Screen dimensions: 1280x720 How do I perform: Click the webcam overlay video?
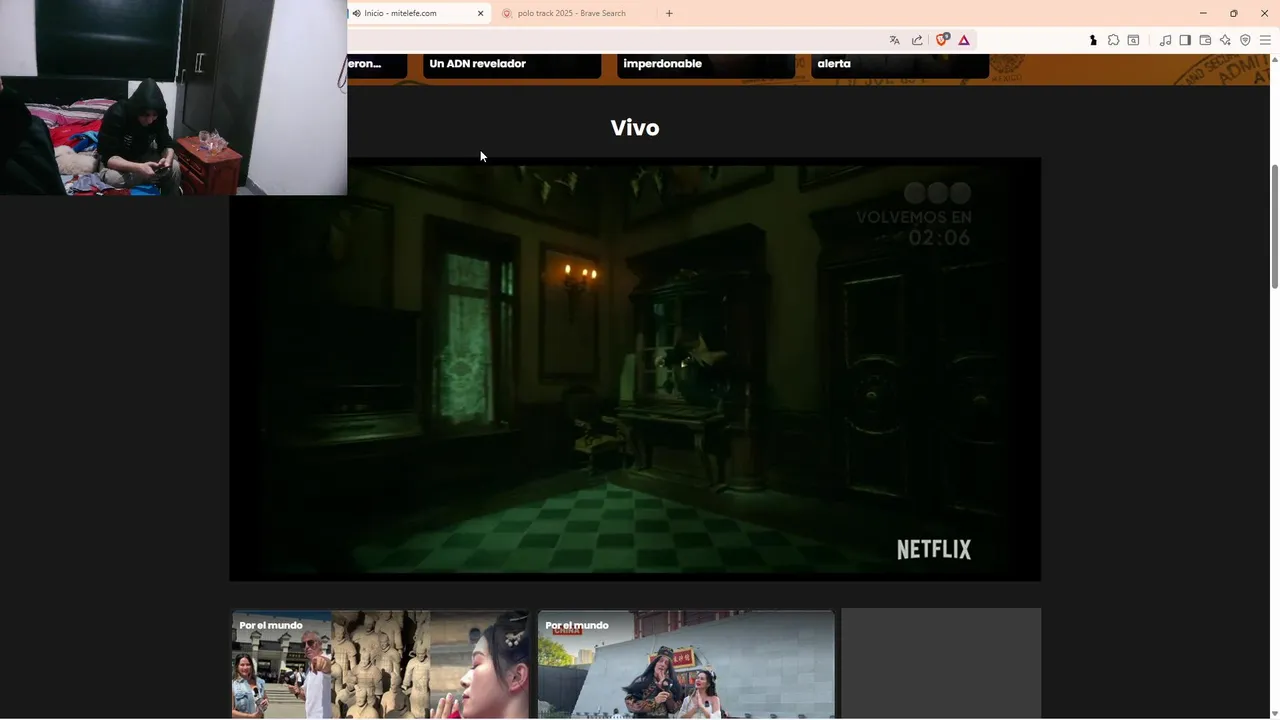pos(174,97)
